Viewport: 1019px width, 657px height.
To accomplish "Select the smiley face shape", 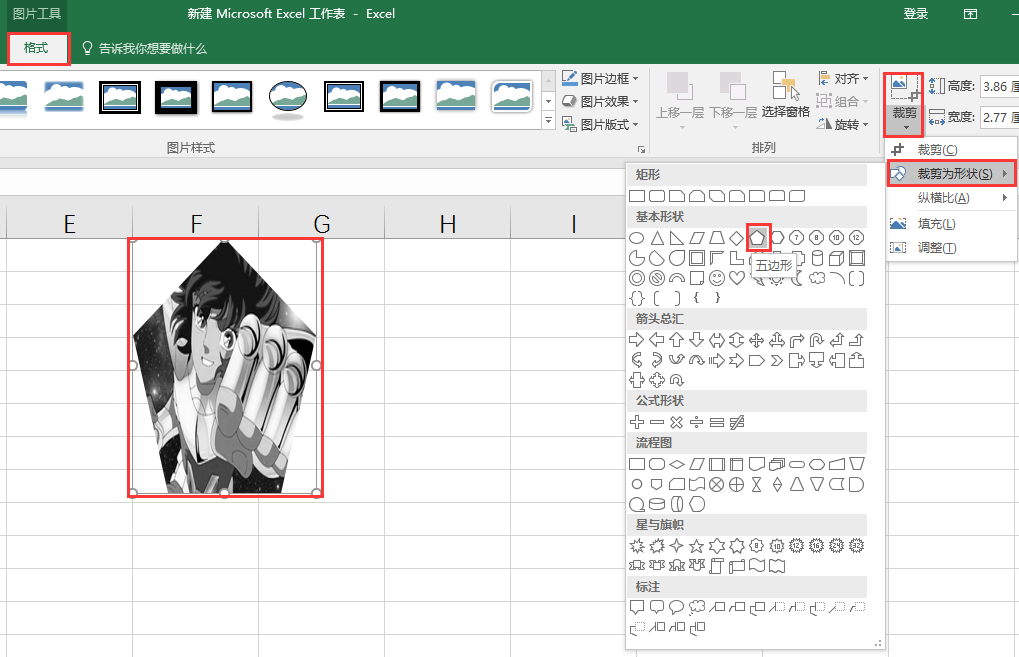I will coord(716,278).
